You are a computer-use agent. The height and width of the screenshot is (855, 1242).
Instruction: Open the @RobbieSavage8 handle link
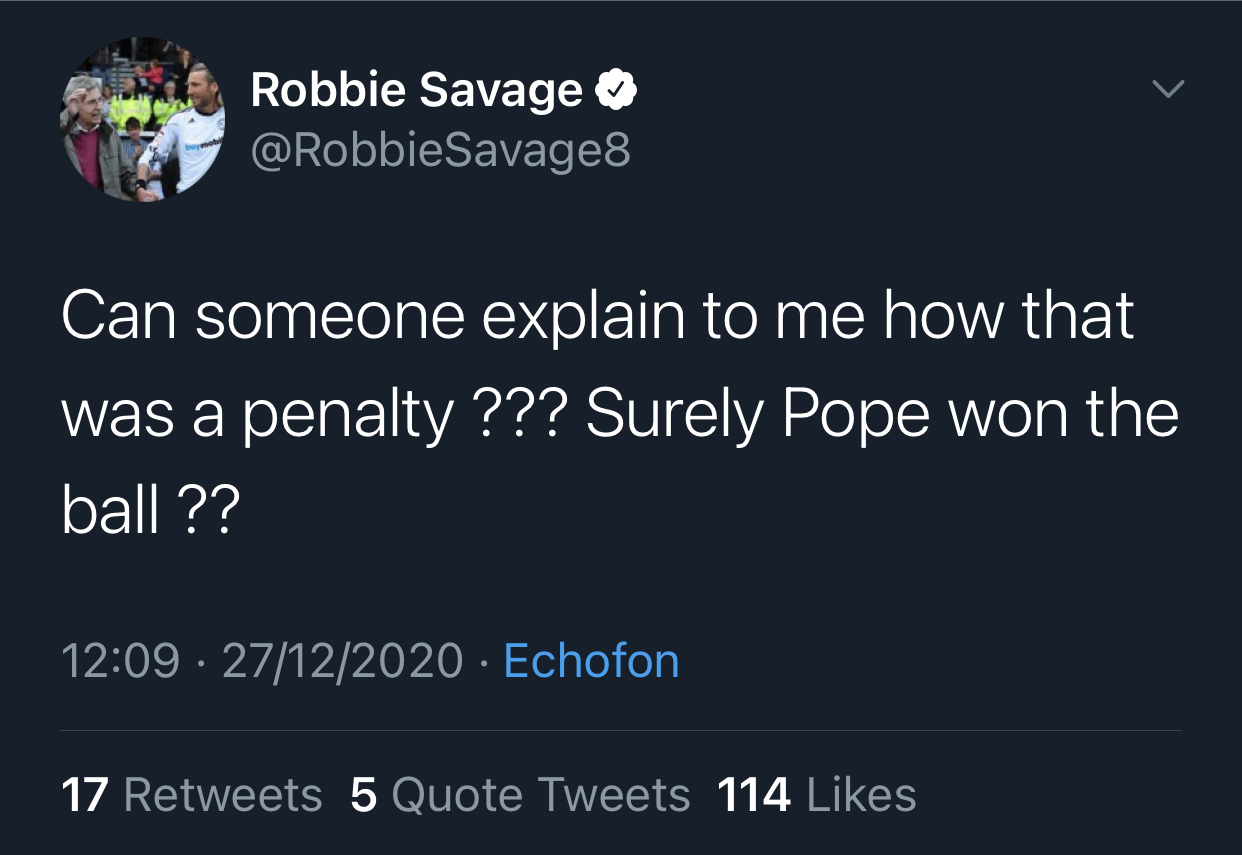click(441, 150)
